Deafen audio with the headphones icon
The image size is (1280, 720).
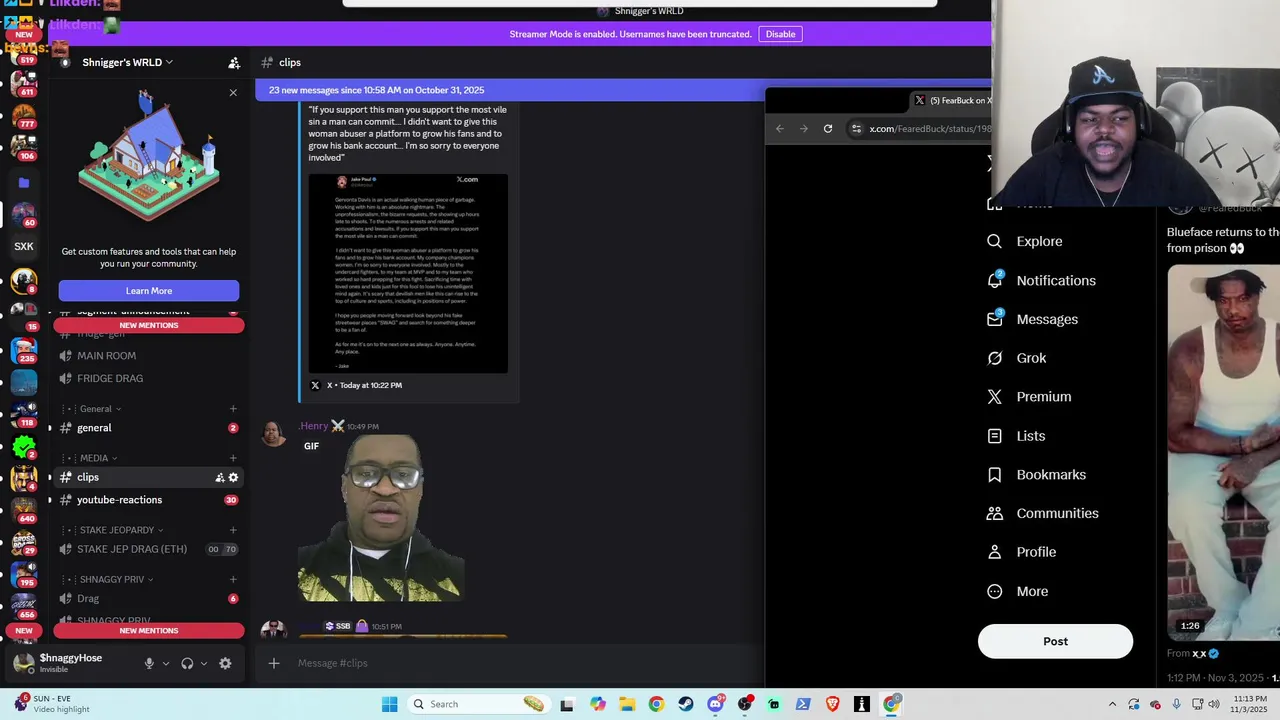coord(187,663)
